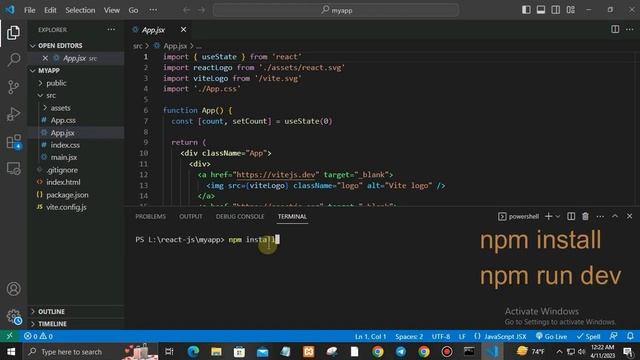Open Explorer Views and More Actions
Viewport: 640px width, 360px height.
tap(111, 29)
